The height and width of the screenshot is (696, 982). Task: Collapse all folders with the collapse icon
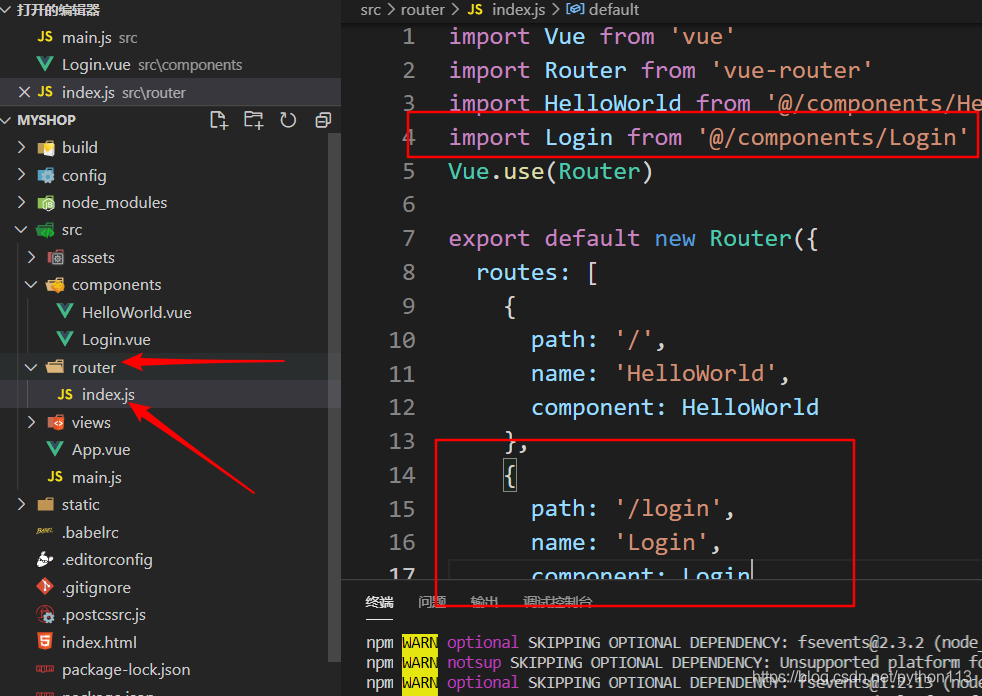pos(323,120)
